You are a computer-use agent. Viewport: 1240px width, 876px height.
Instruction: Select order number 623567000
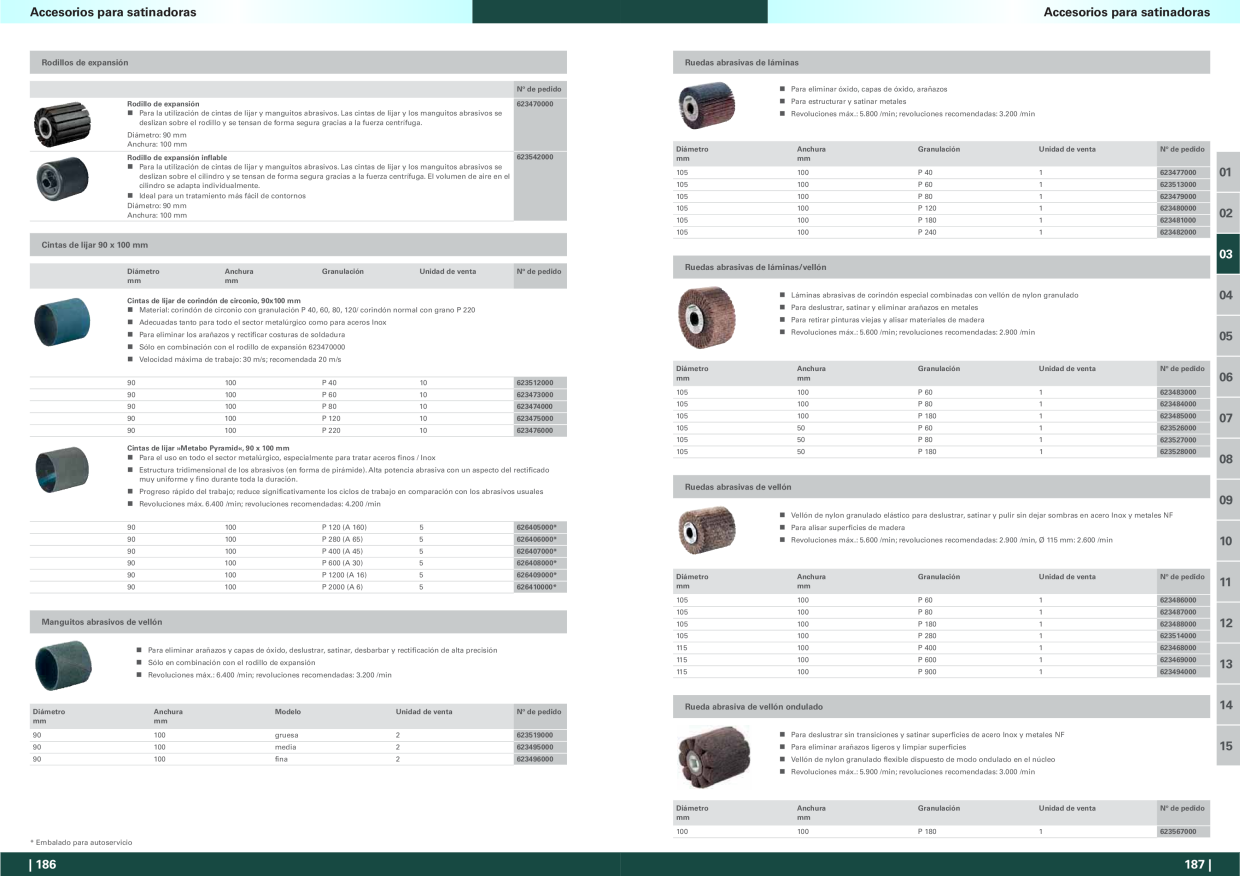(x=1178, y=832)
